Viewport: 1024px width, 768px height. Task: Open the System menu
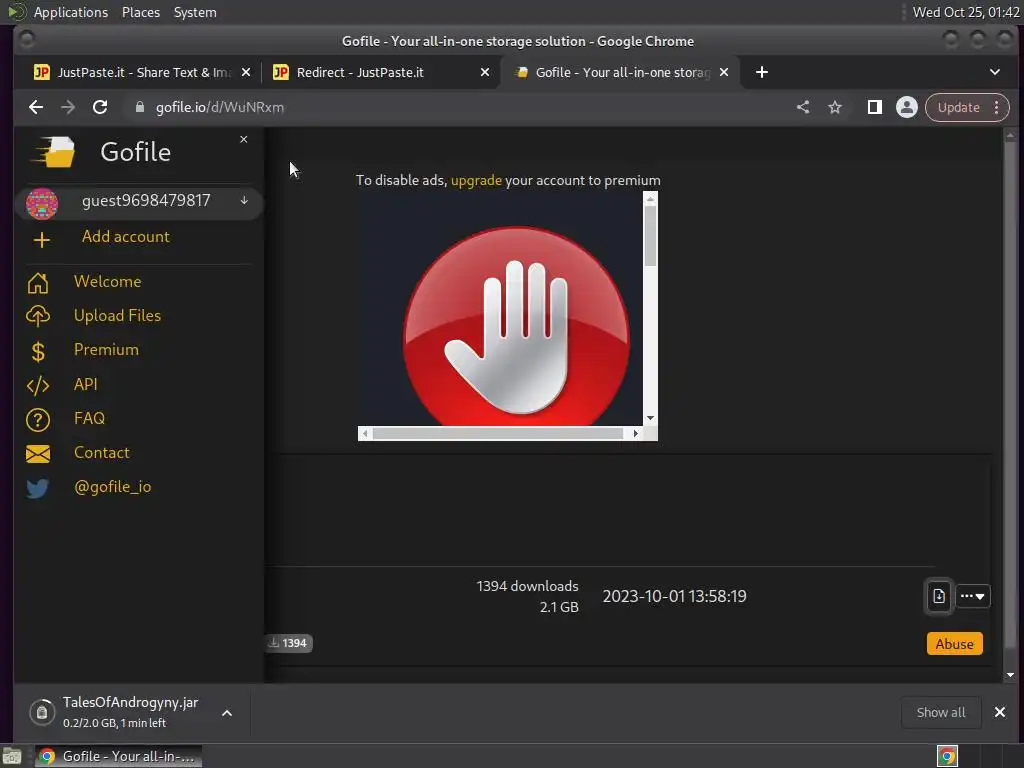click(195, 12)
